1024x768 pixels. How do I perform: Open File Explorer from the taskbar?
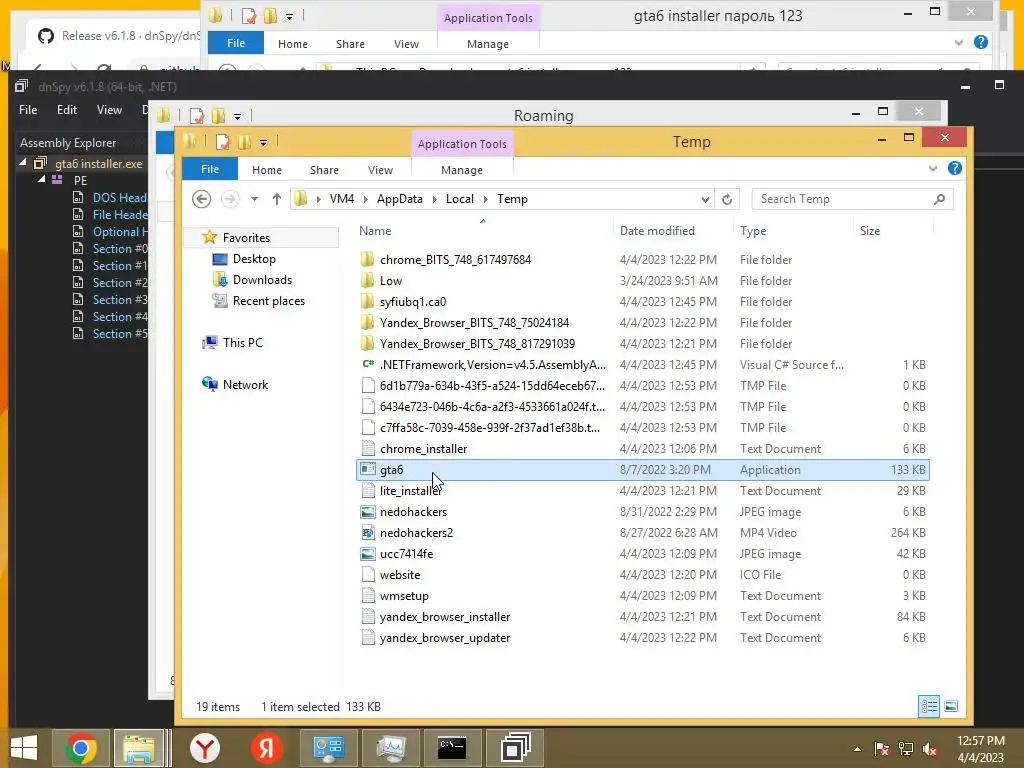tap(139, 748)
